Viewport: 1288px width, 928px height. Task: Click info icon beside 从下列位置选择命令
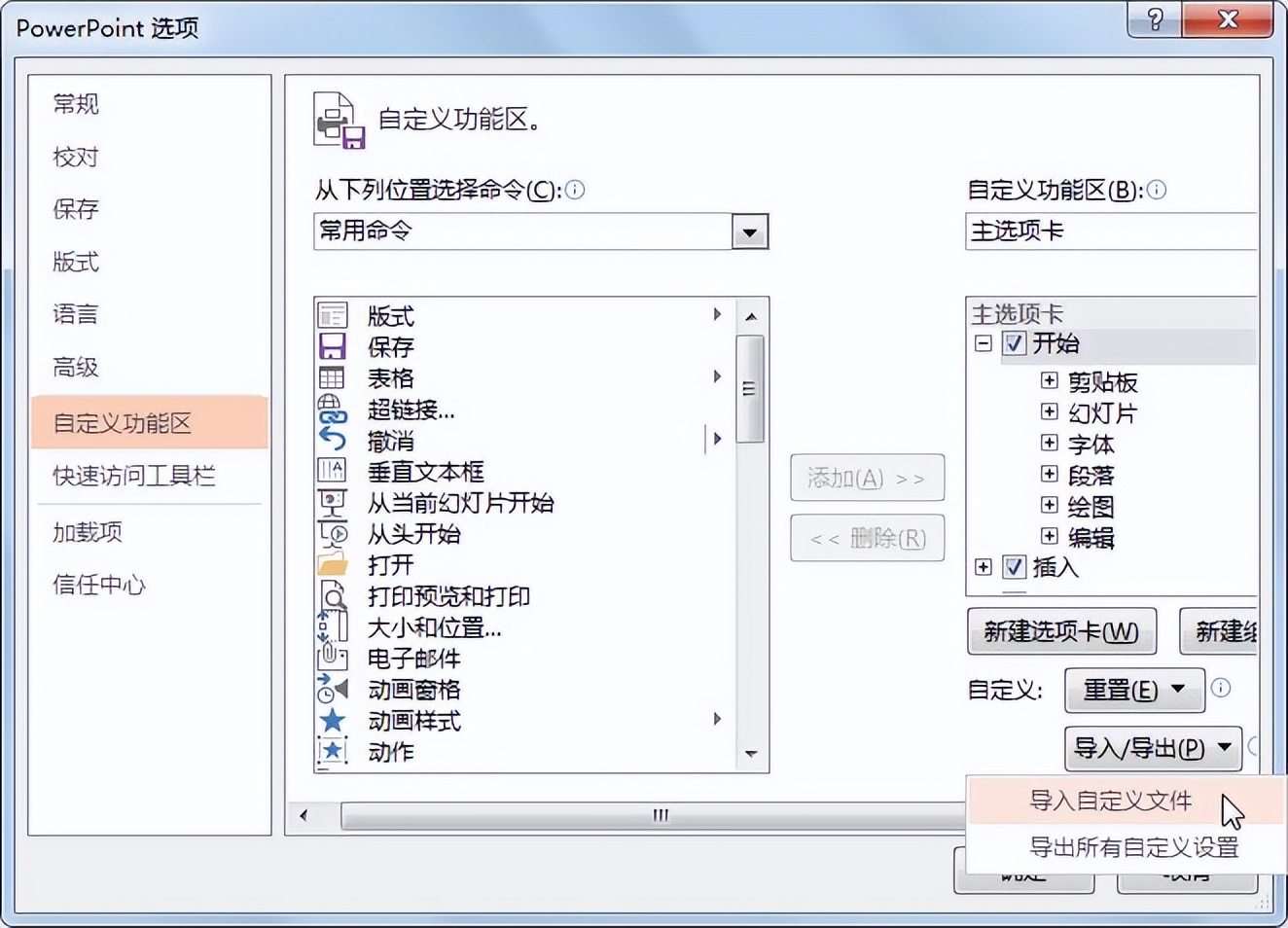click(575, 190)
